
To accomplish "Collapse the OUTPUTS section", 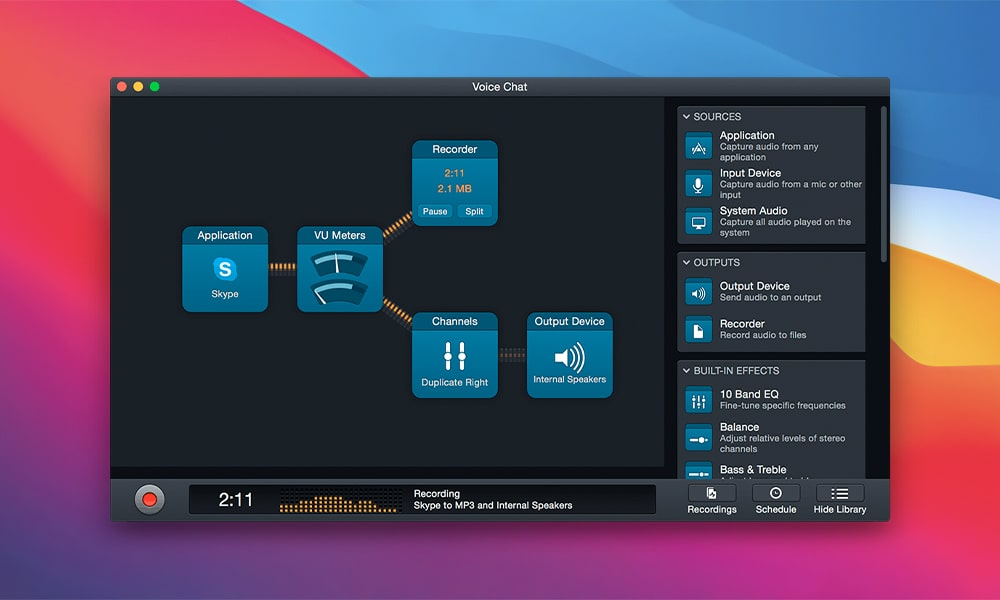I will (686, 262).
